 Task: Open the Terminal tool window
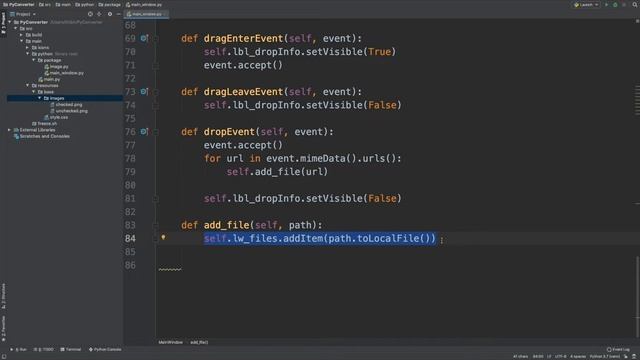pyautogui.click(x=71, y=349)
